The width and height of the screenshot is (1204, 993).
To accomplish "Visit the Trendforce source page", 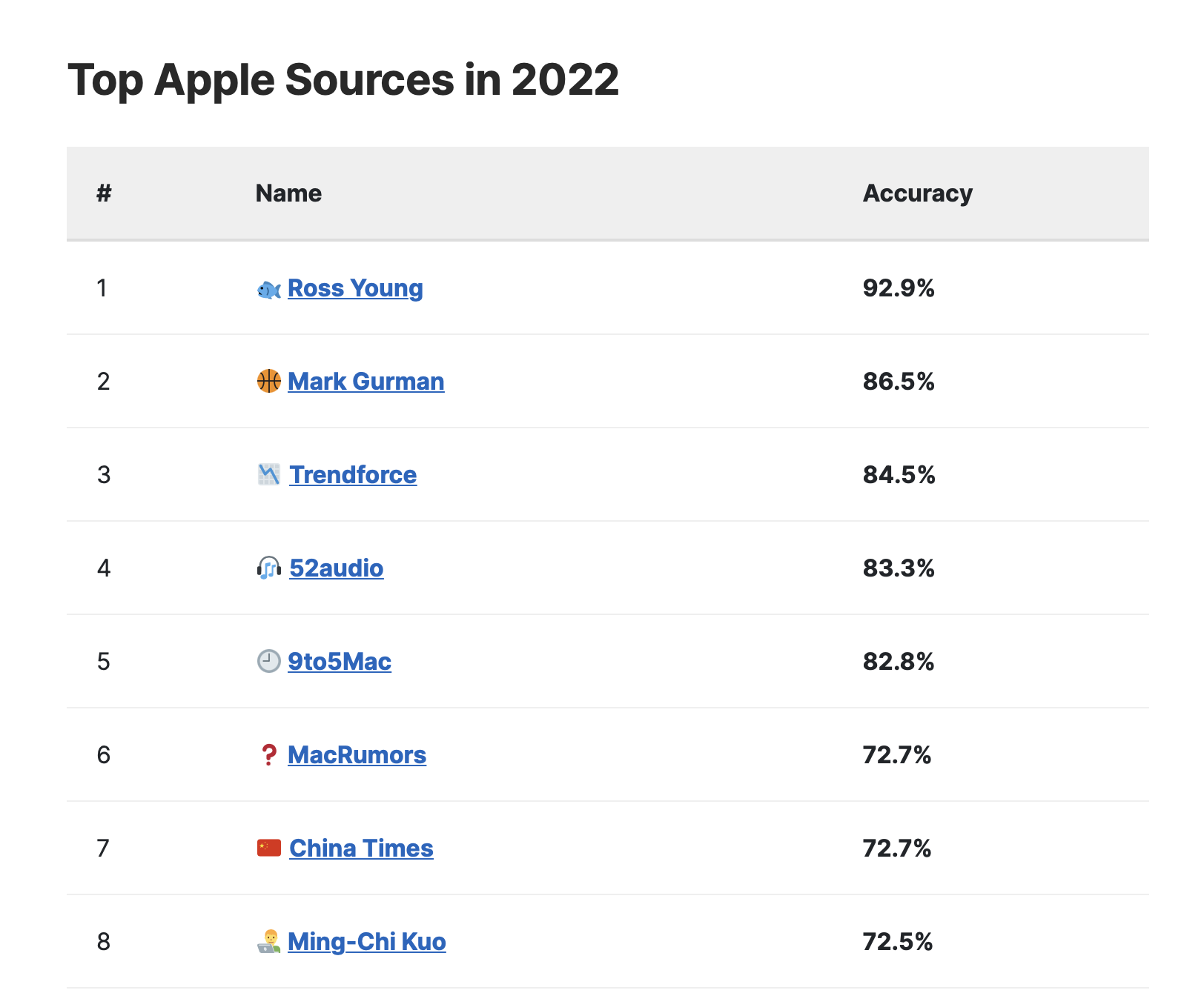I will click(x=353, y=475).
